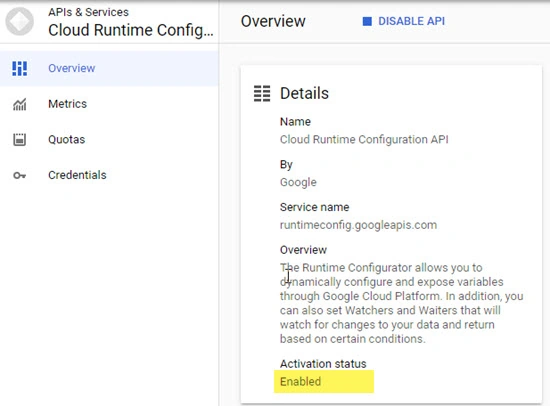Click the 'Enabled' activation status value

(301, 382)
